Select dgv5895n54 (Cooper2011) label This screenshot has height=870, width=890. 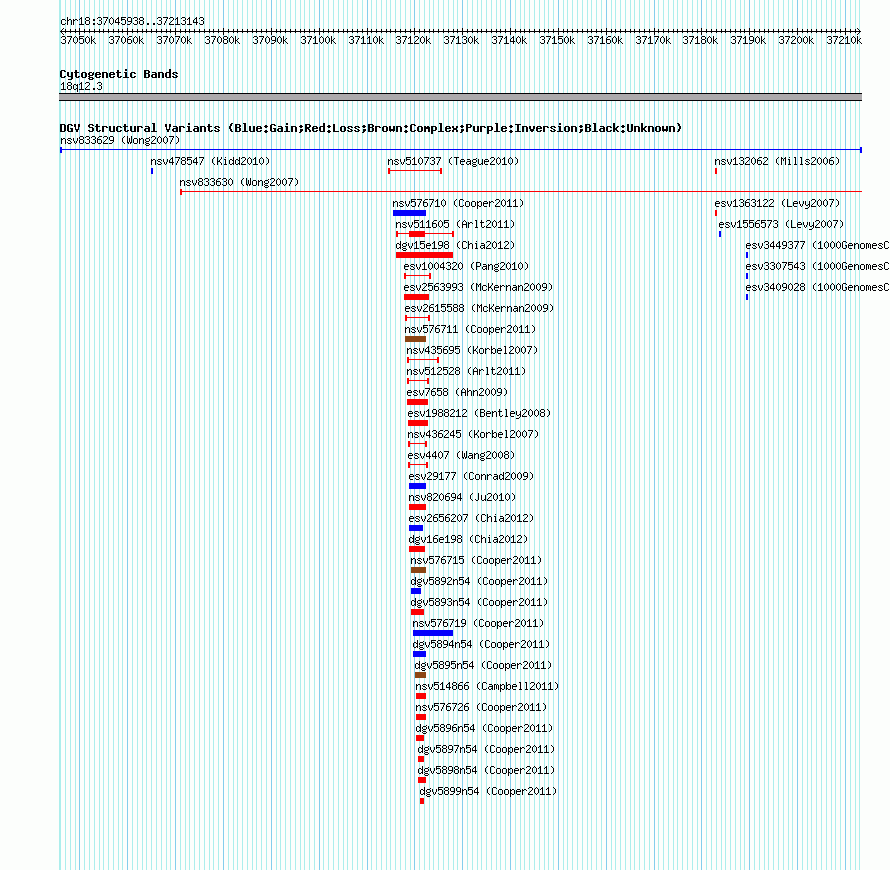483,665
